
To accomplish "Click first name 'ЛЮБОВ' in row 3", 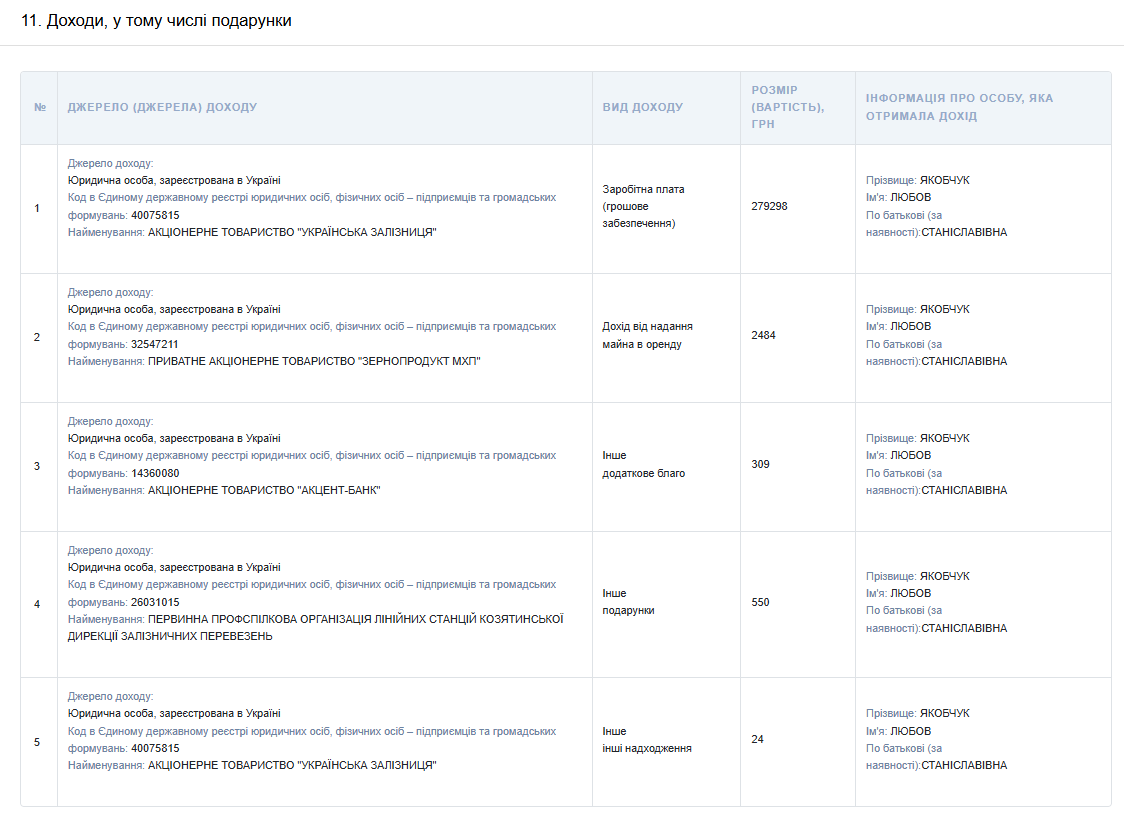I will click(x=910, y=456).
